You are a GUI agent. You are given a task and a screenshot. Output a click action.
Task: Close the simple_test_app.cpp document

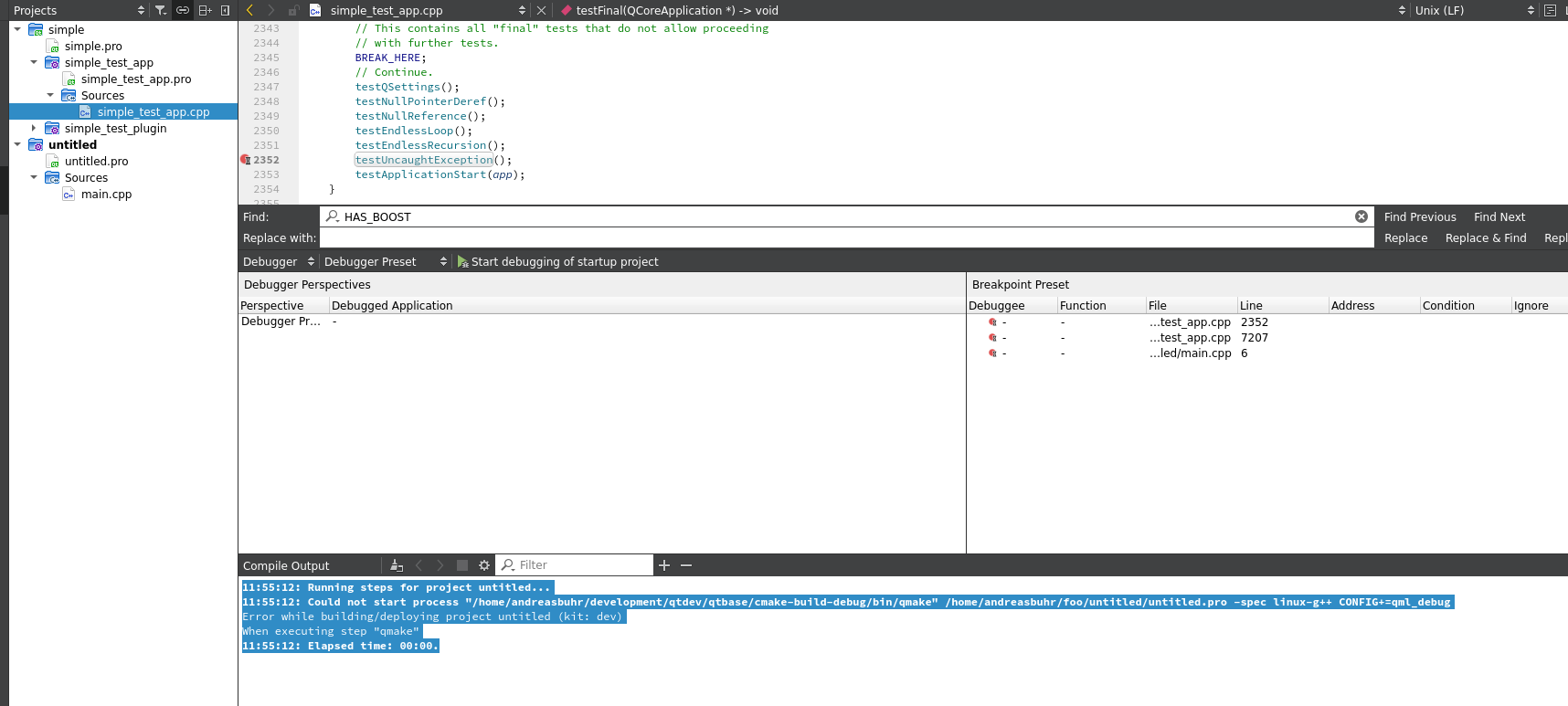coord(541,10)
